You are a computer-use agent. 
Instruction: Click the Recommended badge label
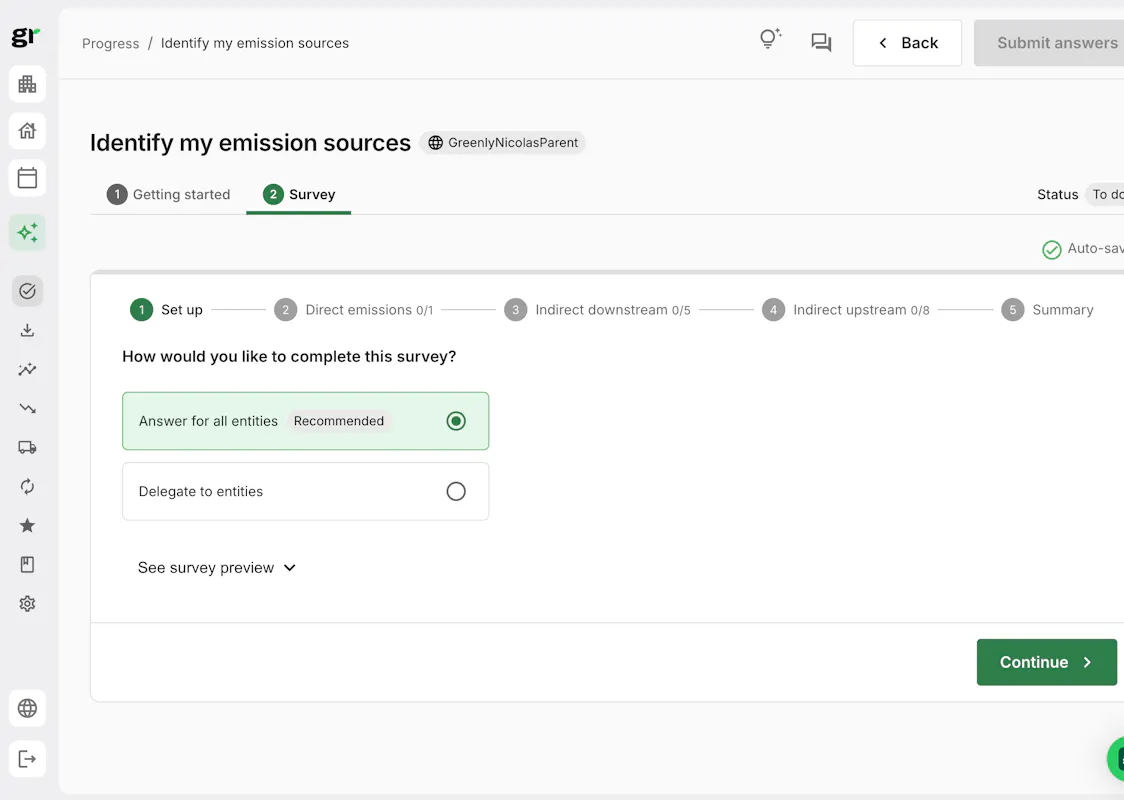339,421
